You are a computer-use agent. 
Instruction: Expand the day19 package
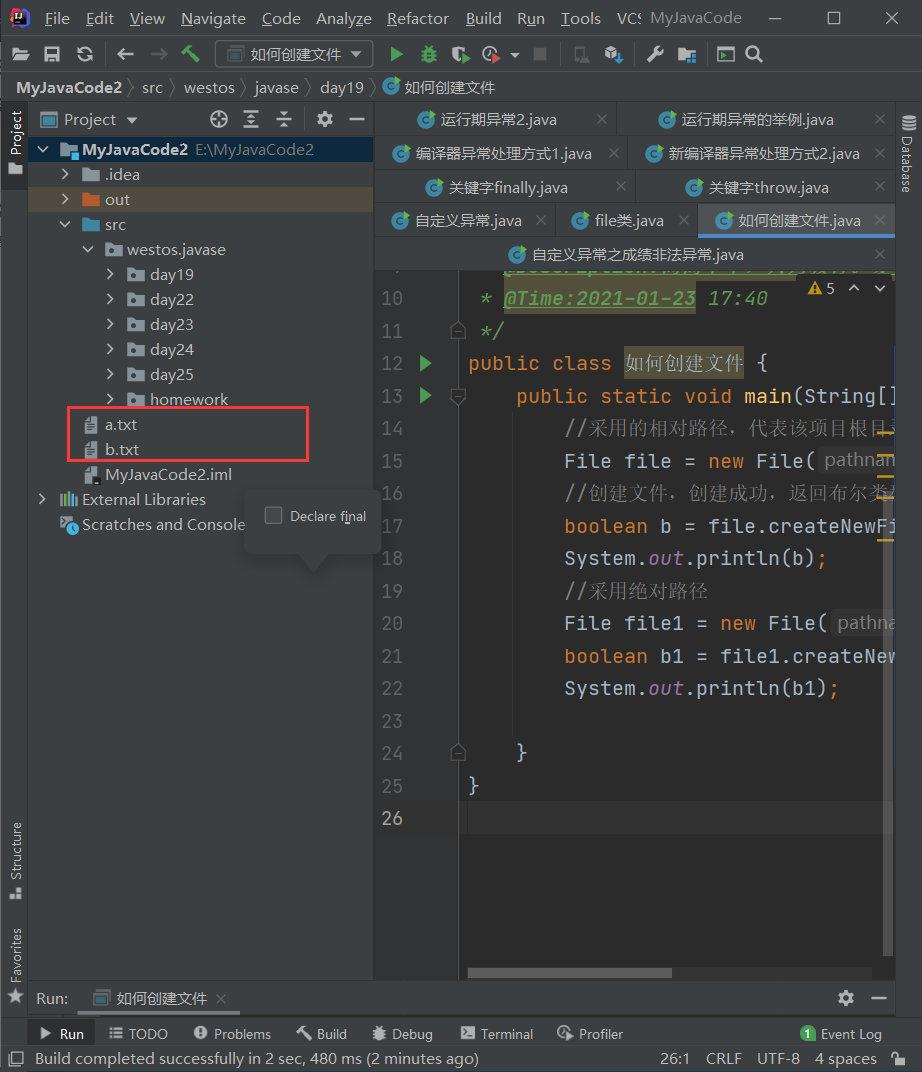(110, 274)
